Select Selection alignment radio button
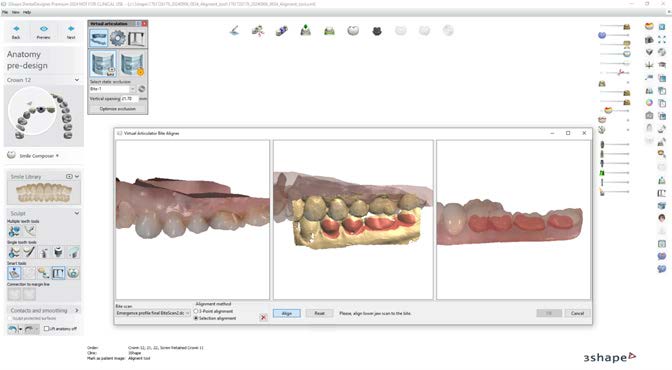Screen dimensions: 672x370 [196, 318]
